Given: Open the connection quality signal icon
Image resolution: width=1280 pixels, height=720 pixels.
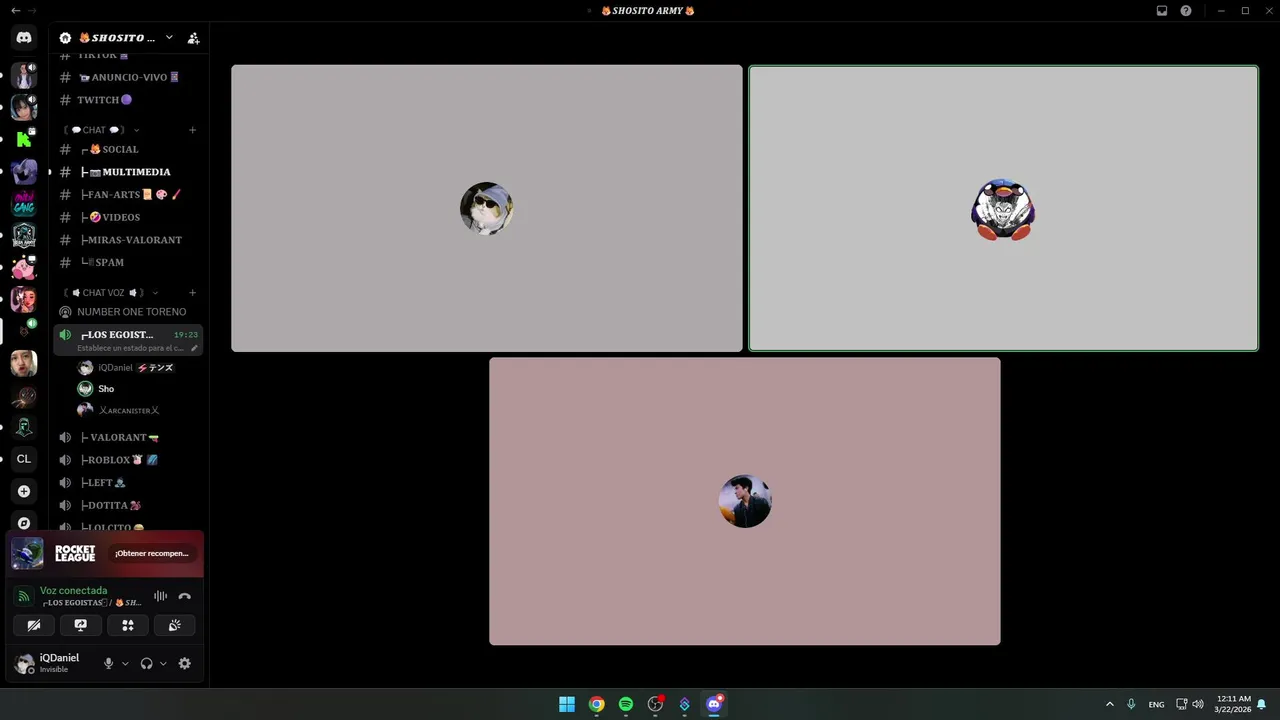Looking at the screenshot, I should (24, 596).
